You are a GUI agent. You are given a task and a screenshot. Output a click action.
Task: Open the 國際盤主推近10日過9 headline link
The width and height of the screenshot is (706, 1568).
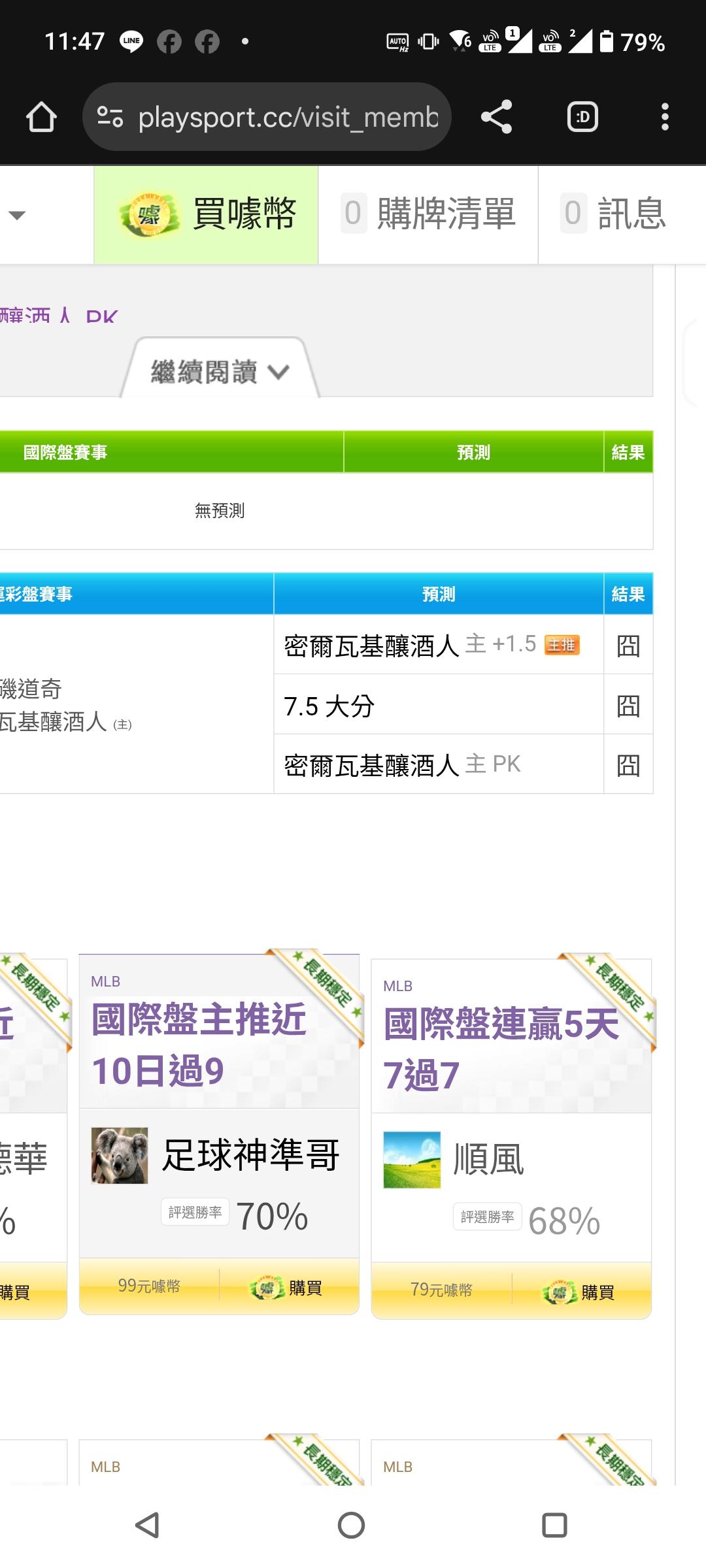(x=199, y=1044)
